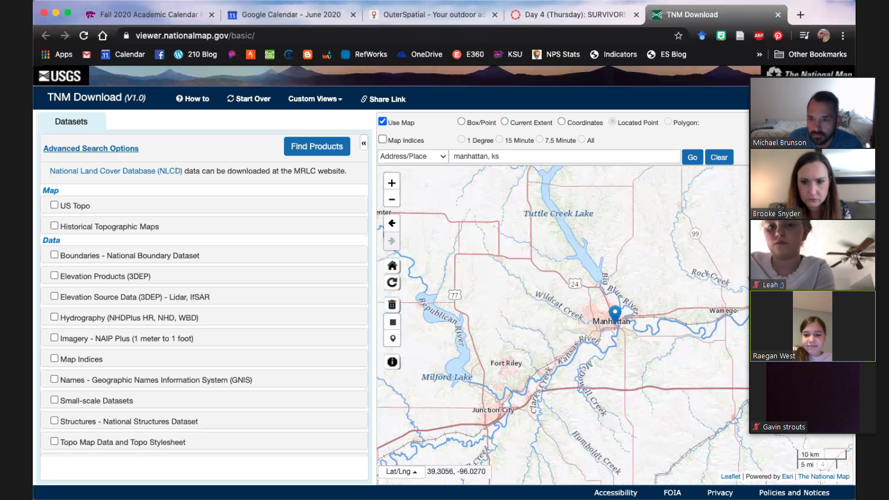Open Advanced Search Options link
This screenshot has width=889, height=500.
91,148
